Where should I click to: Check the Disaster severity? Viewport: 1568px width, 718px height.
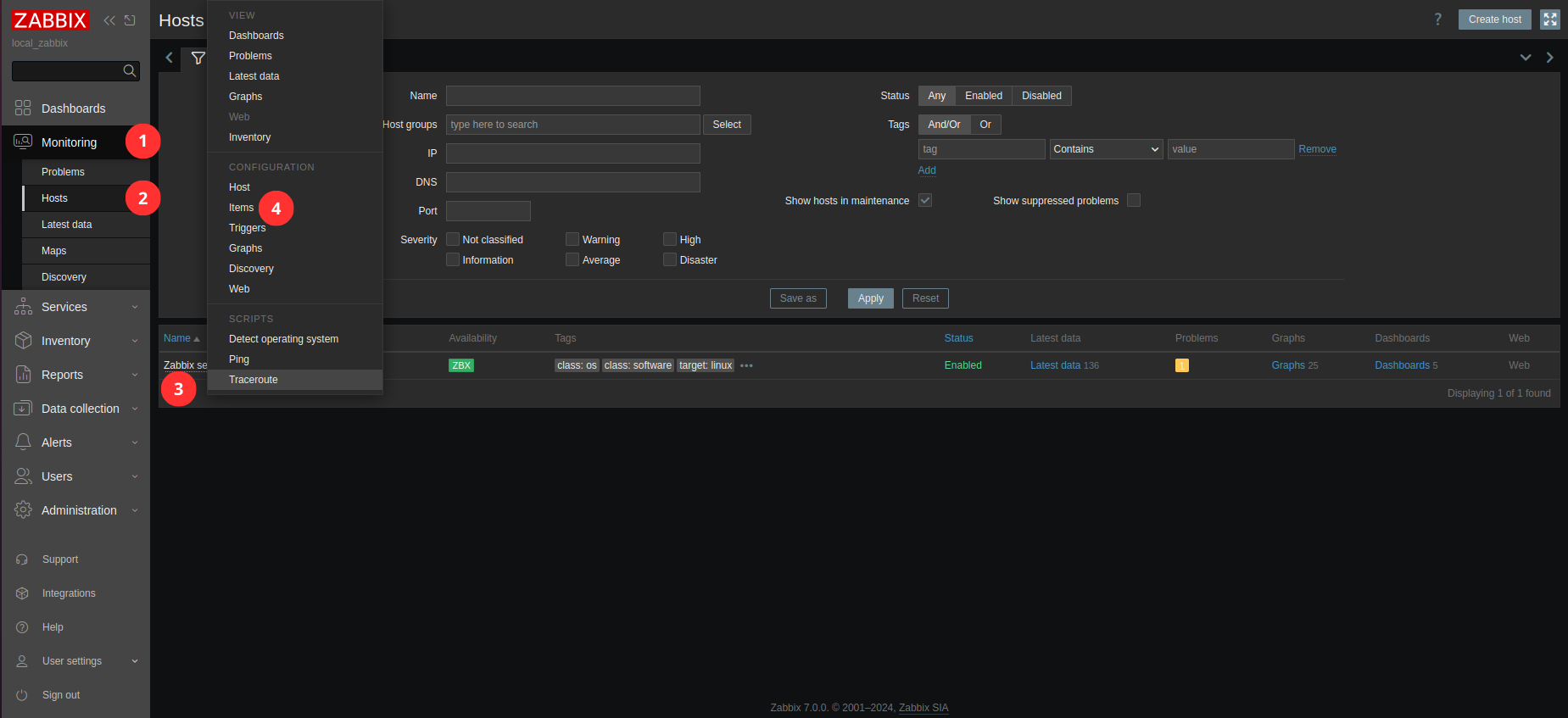coord(670,259)
